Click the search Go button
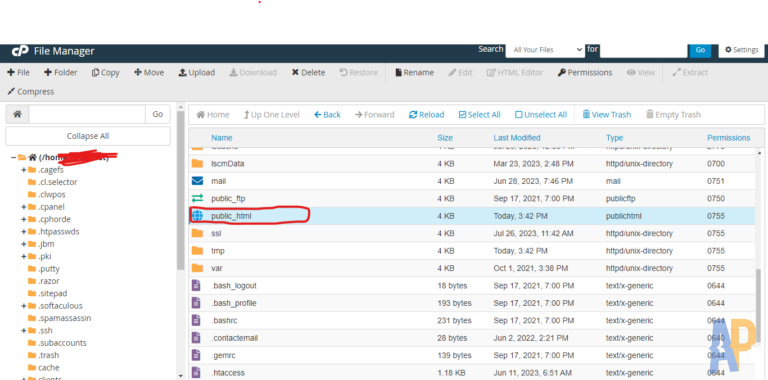This screenshot has height=380, width=768. point(700,50)
